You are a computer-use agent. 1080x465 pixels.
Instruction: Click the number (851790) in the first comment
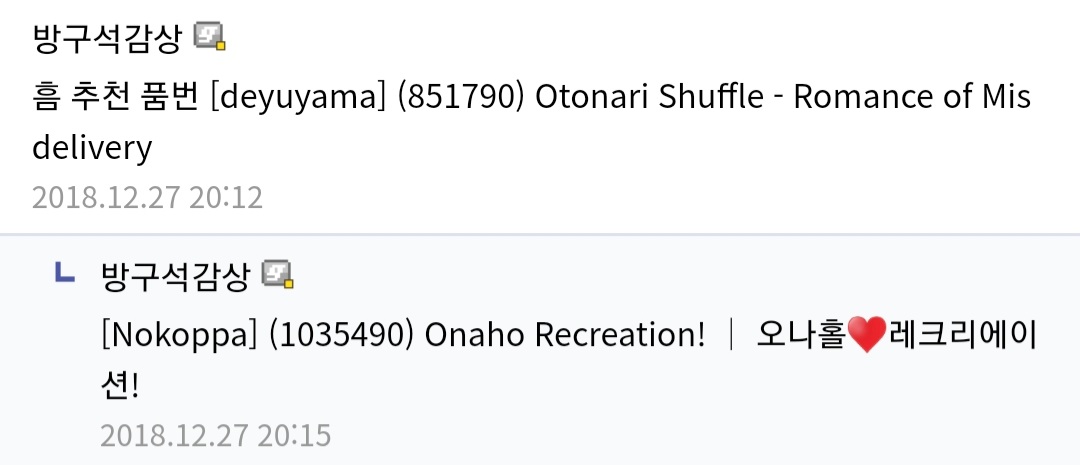(x=461, y=97)
